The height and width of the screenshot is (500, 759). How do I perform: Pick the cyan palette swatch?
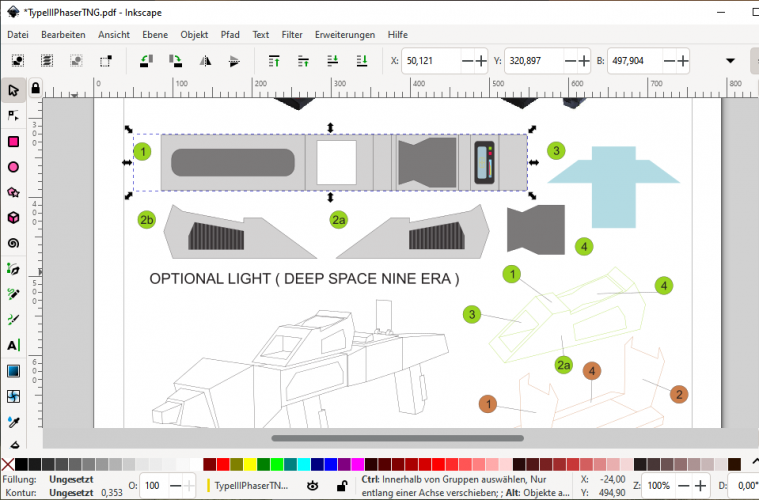(304, 465)
